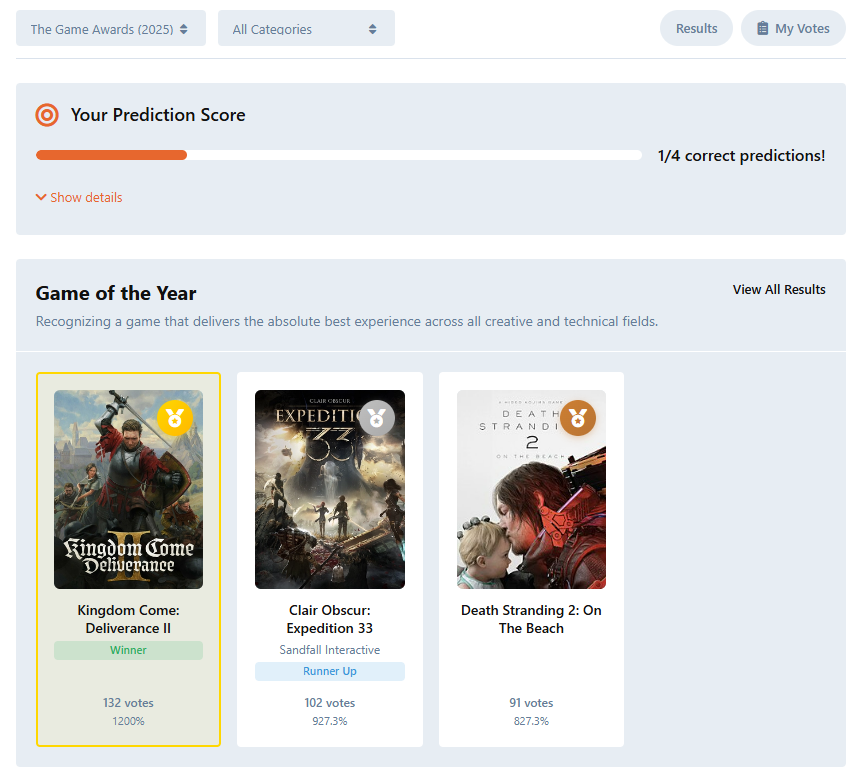Click the Your Prediction Score heading
The width and height of the screenshot is (861, 777).
[x=158, y=115]
